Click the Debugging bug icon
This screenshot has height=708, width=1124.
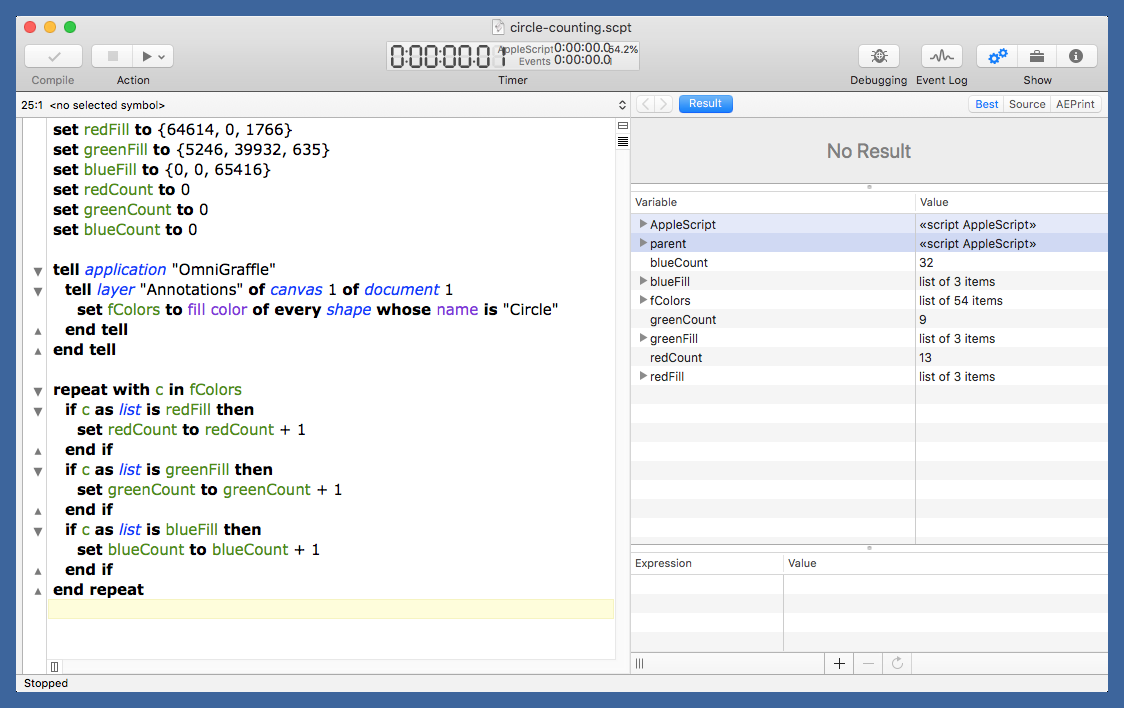[879, 57]
